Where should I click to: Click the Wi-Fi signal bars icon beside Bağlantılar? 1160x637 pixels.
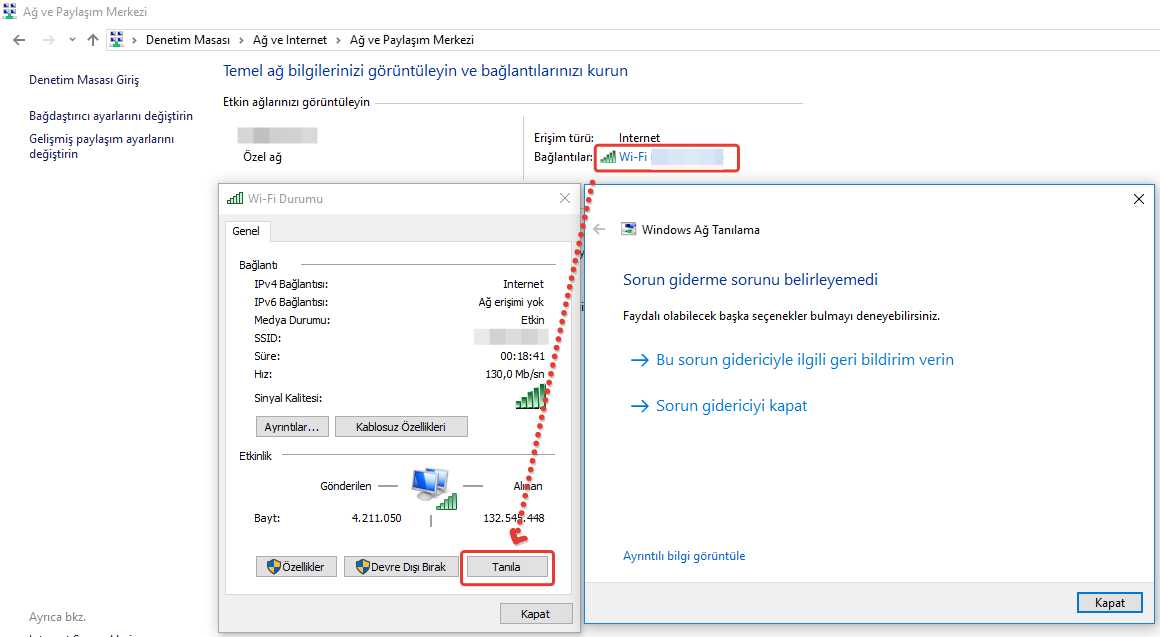(x=608, y=157)
